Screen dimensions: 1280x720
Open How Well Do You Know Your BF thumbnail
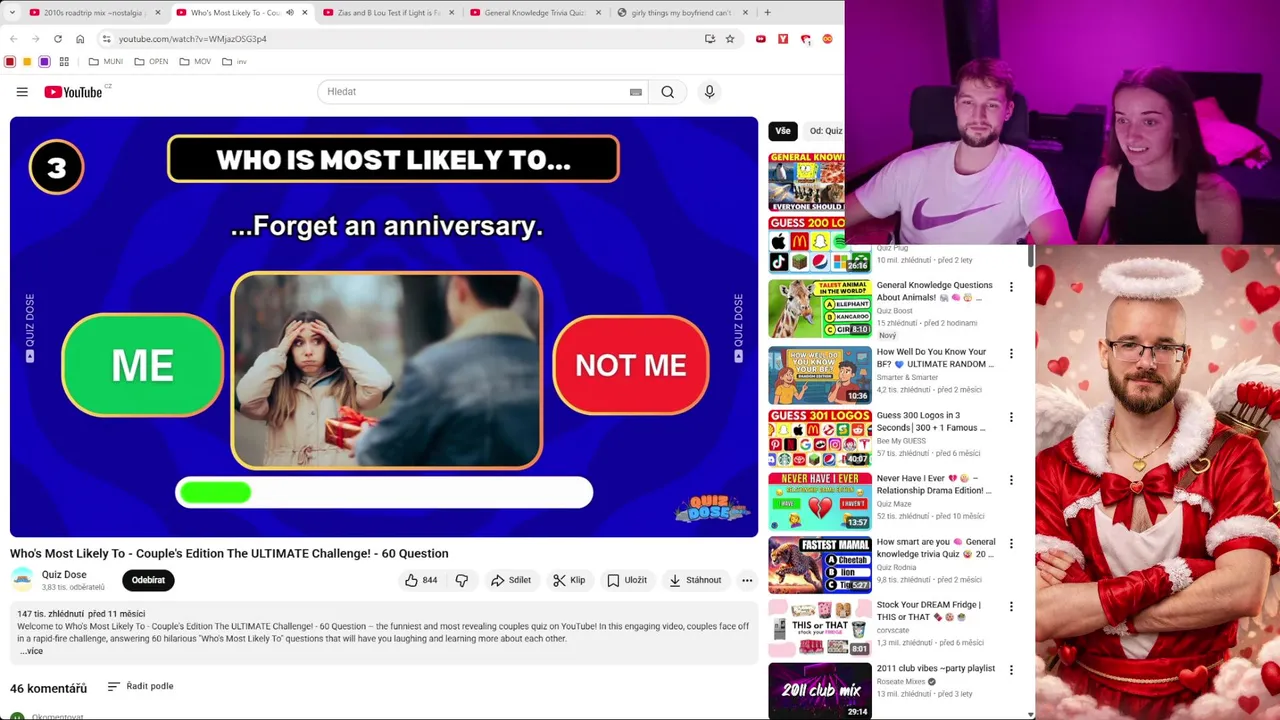coord(820,375)
